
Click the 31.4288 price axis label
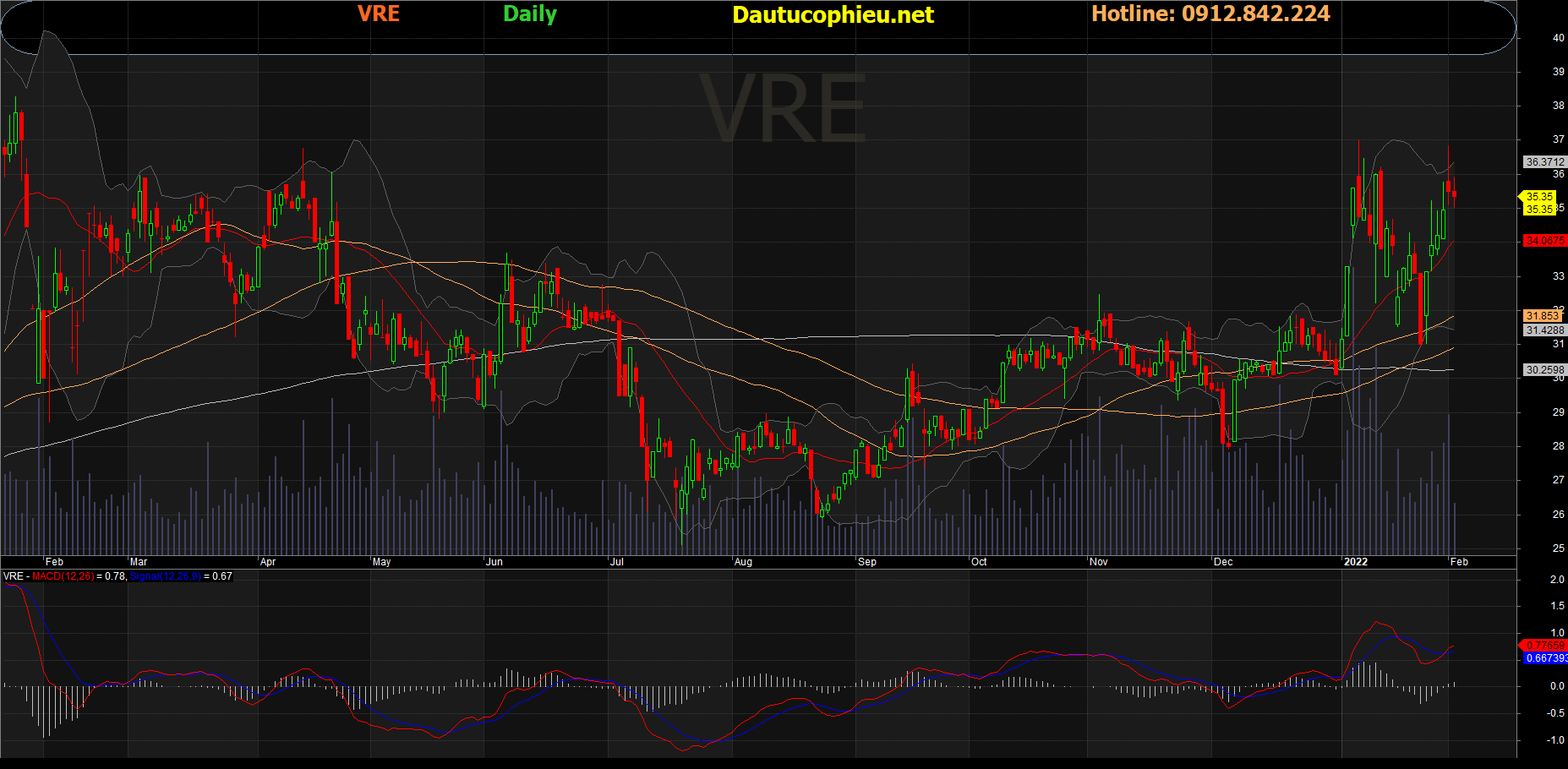tap(1545, 330)
